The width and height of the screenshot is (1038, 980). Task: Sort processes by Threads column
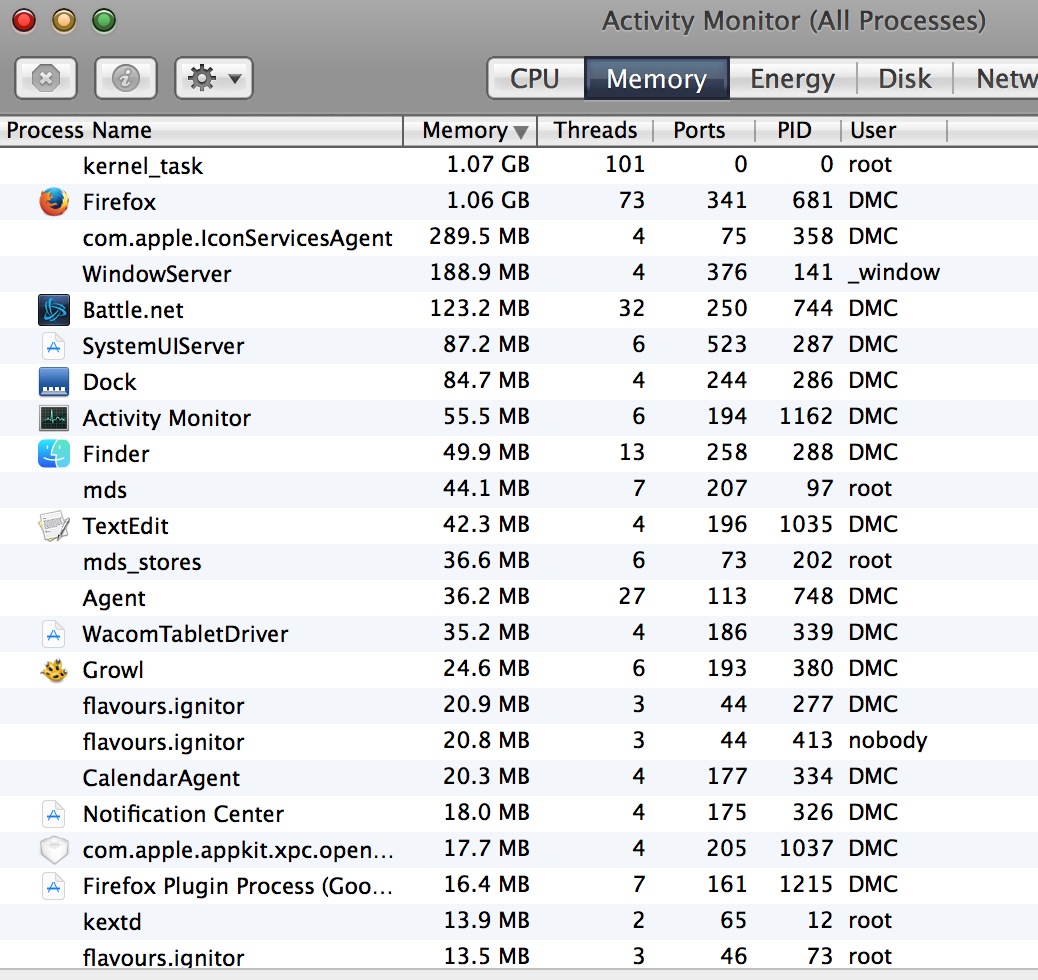595,130
